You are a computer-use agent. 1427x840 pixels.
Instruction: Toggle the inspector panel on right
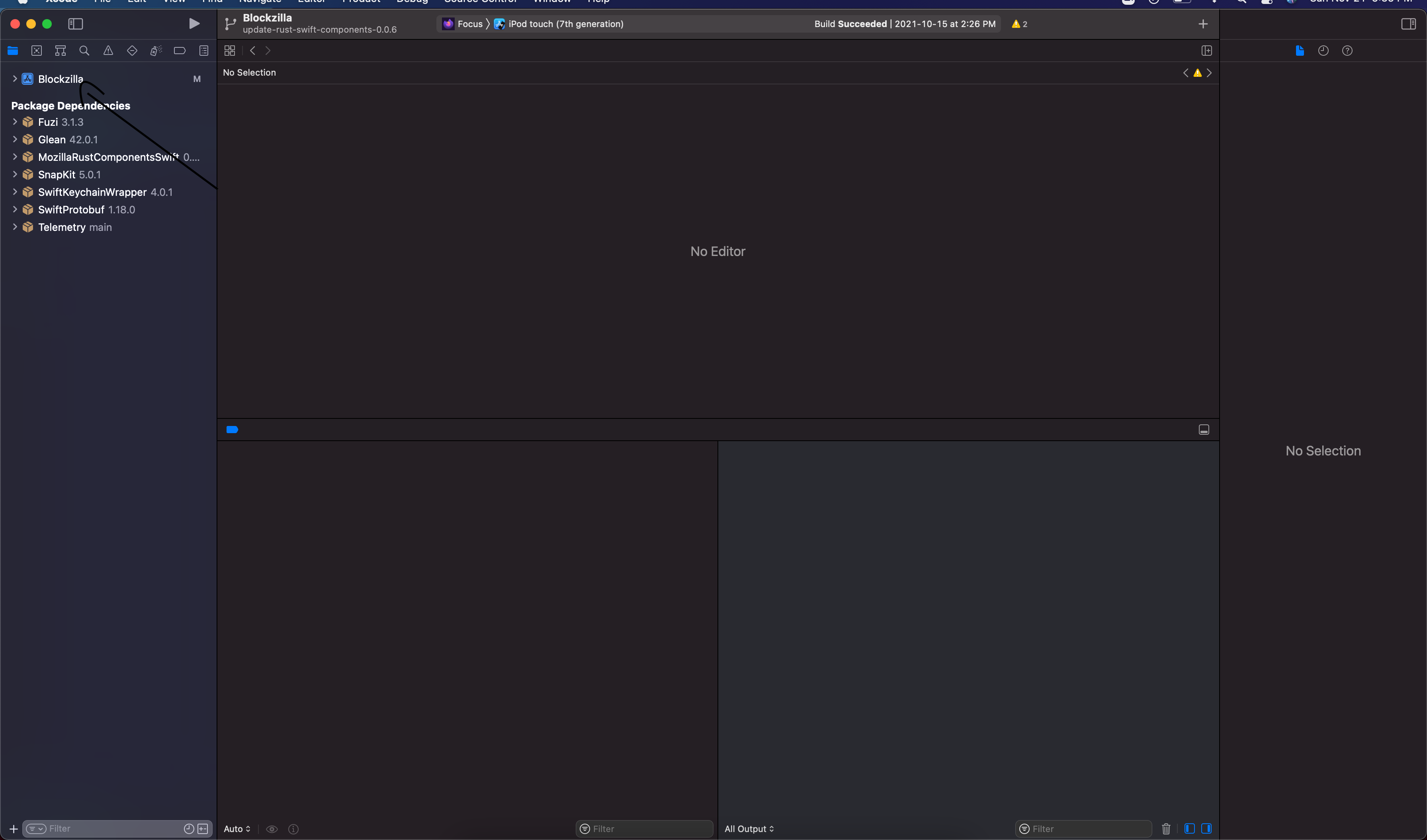1408,24
